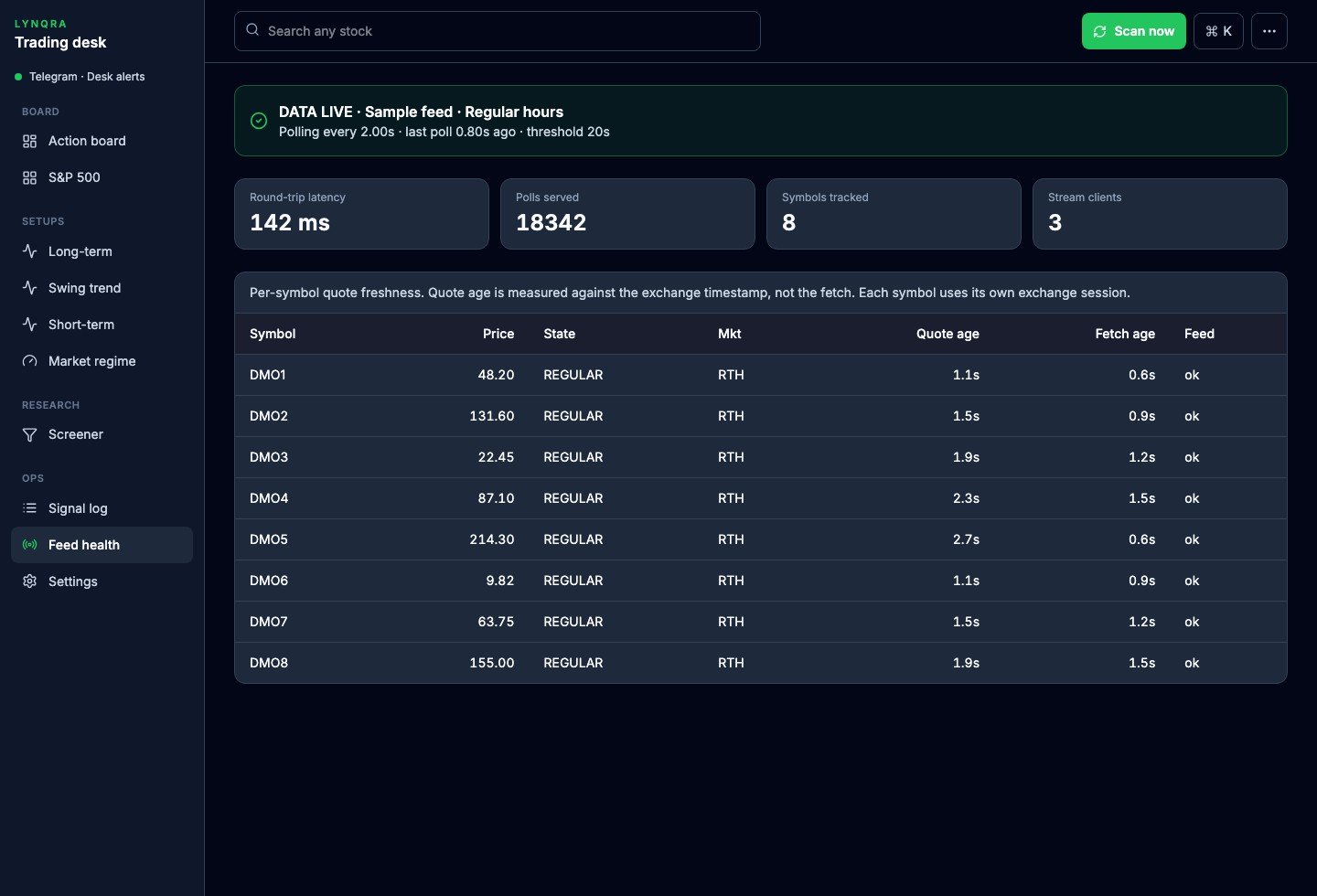Click the Polls served card

pyautogui.click(x=627, y=214)
